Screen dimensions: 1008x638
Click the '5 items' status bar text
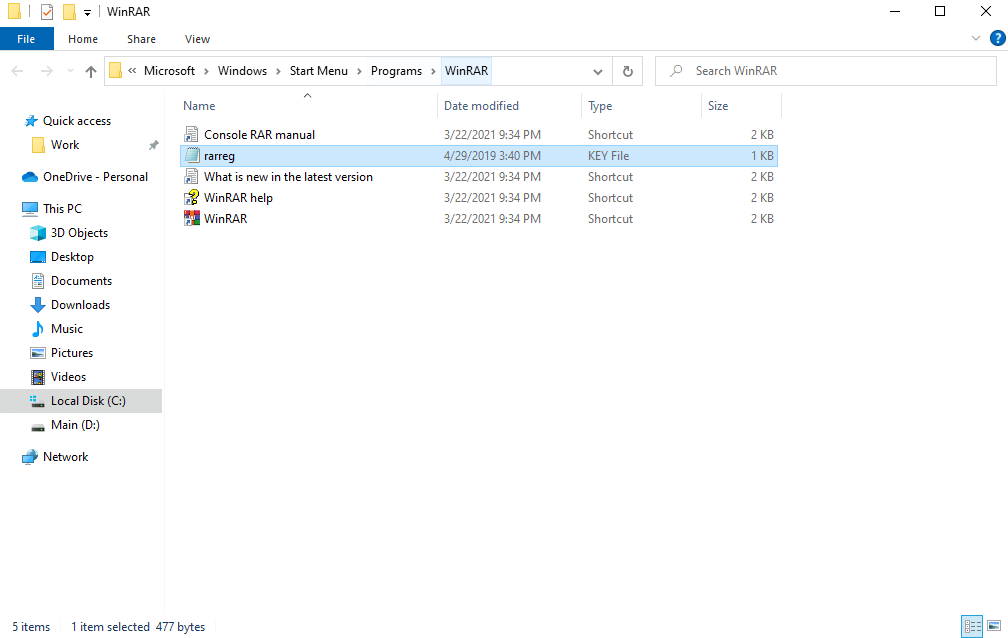[x=31, y=626]
